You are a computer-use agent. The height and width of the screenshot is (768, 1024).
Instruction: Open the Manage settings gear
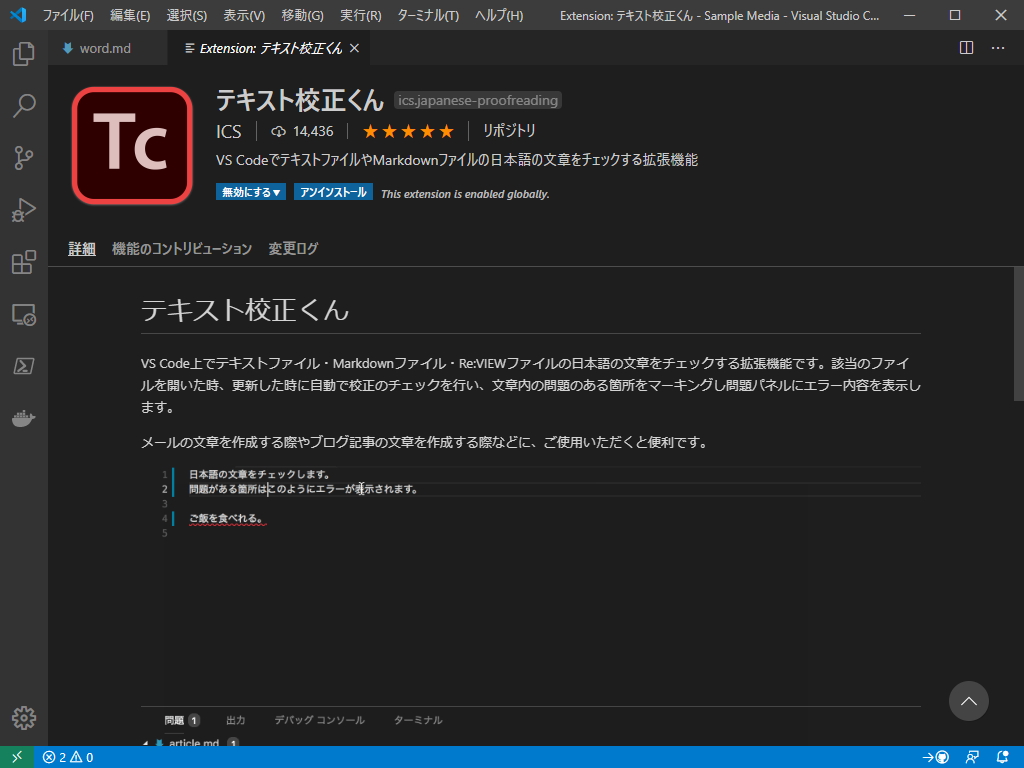coord(22,717)
